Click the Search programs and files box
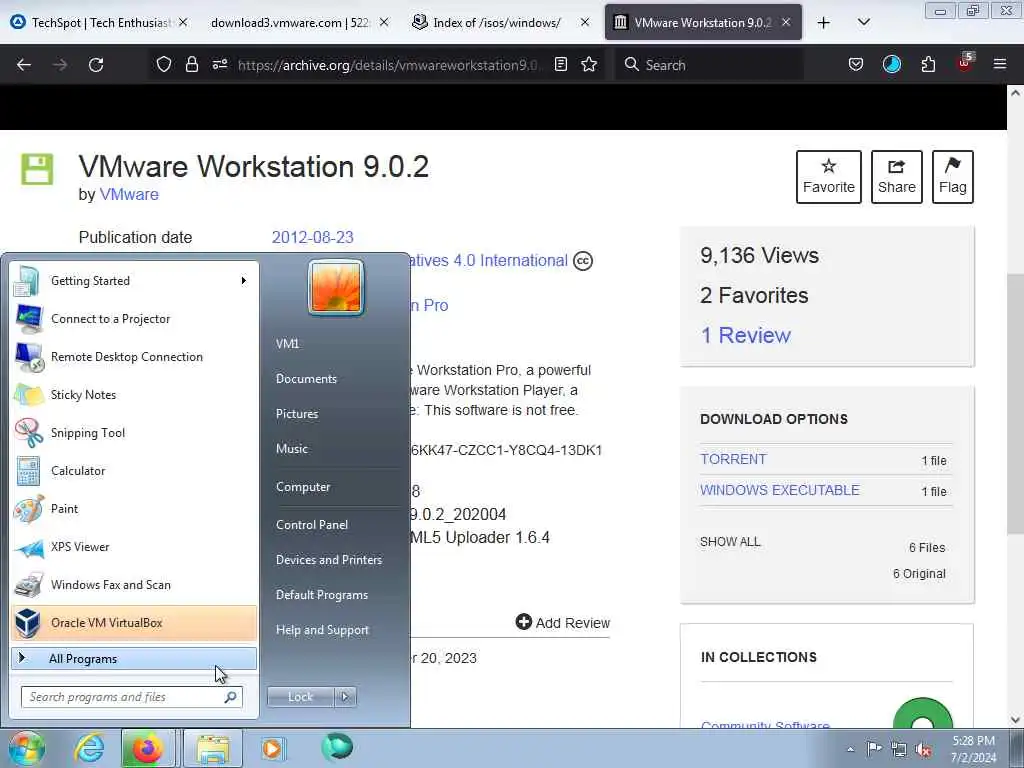This screenshot has width=1024, height=768. pyautogui.click(x=131, y=697)
